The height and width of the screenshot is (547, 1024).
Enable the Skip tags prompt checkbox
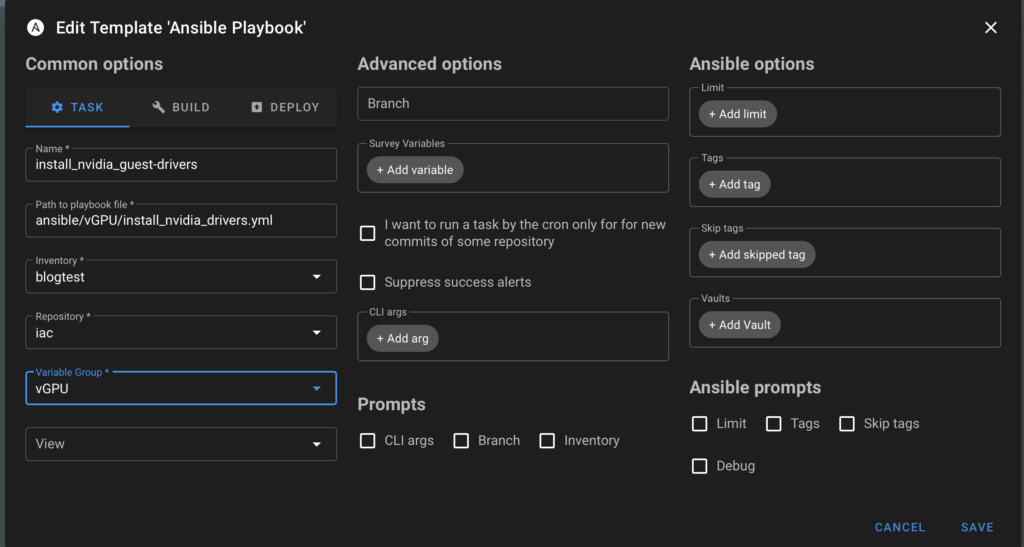(847, 424)
